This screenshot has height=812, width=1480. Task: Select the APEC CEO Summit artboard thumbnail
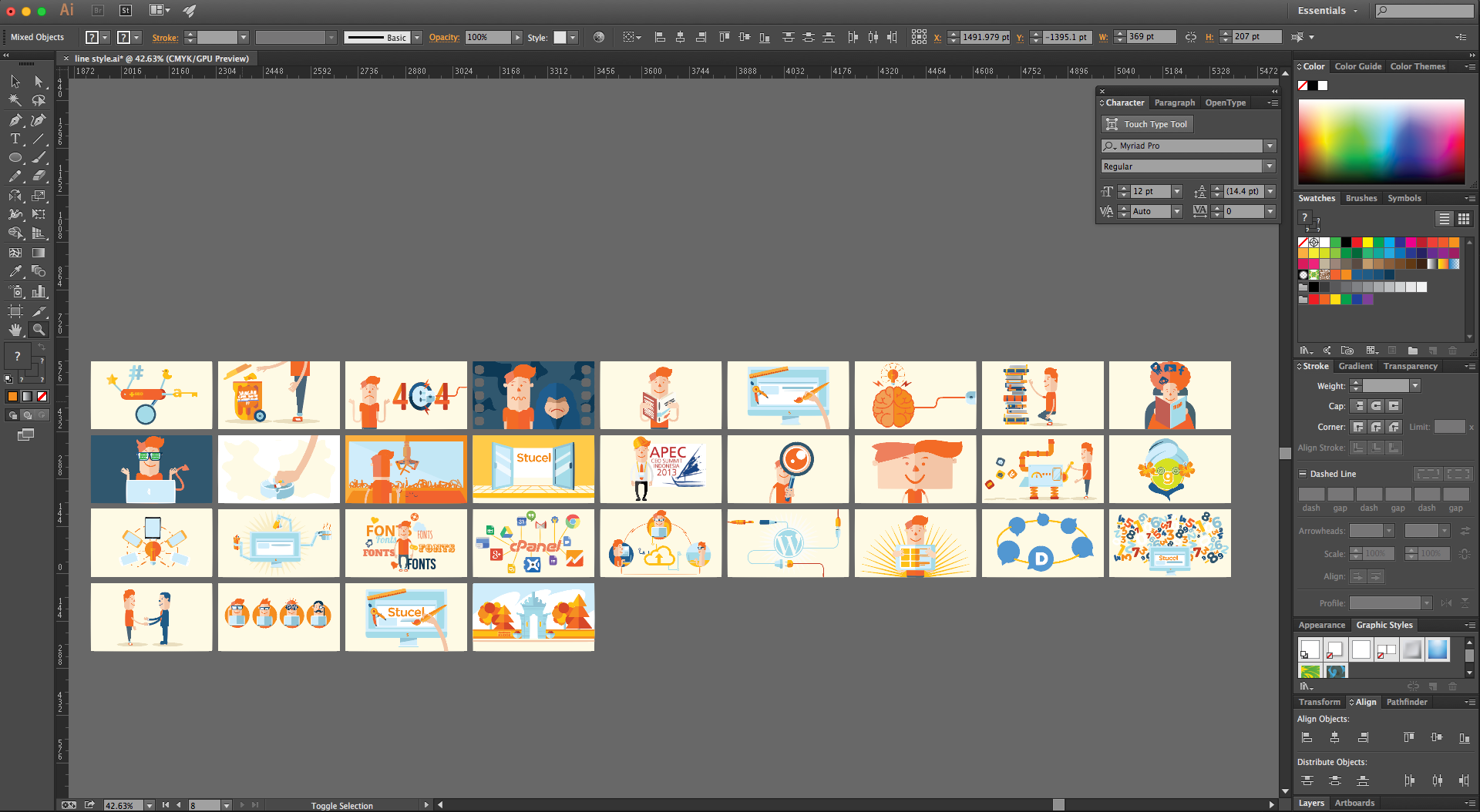pos(661,469)
